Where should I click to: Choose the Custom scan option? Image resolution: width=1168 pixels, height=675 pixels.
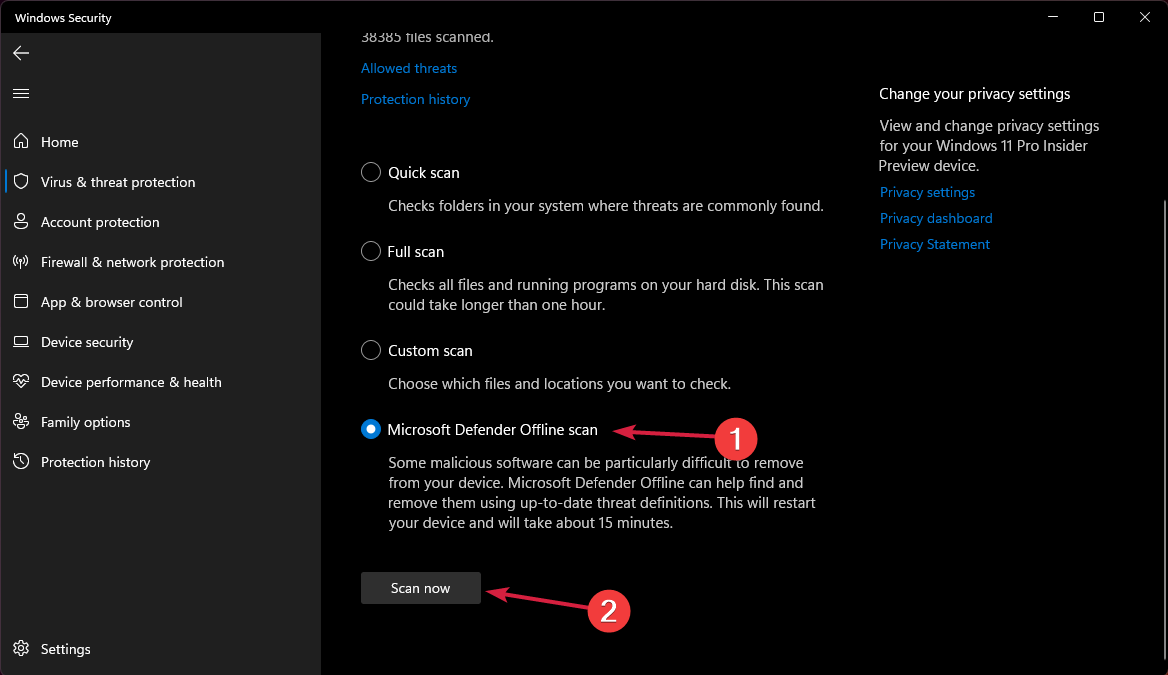tap(370, 350)
